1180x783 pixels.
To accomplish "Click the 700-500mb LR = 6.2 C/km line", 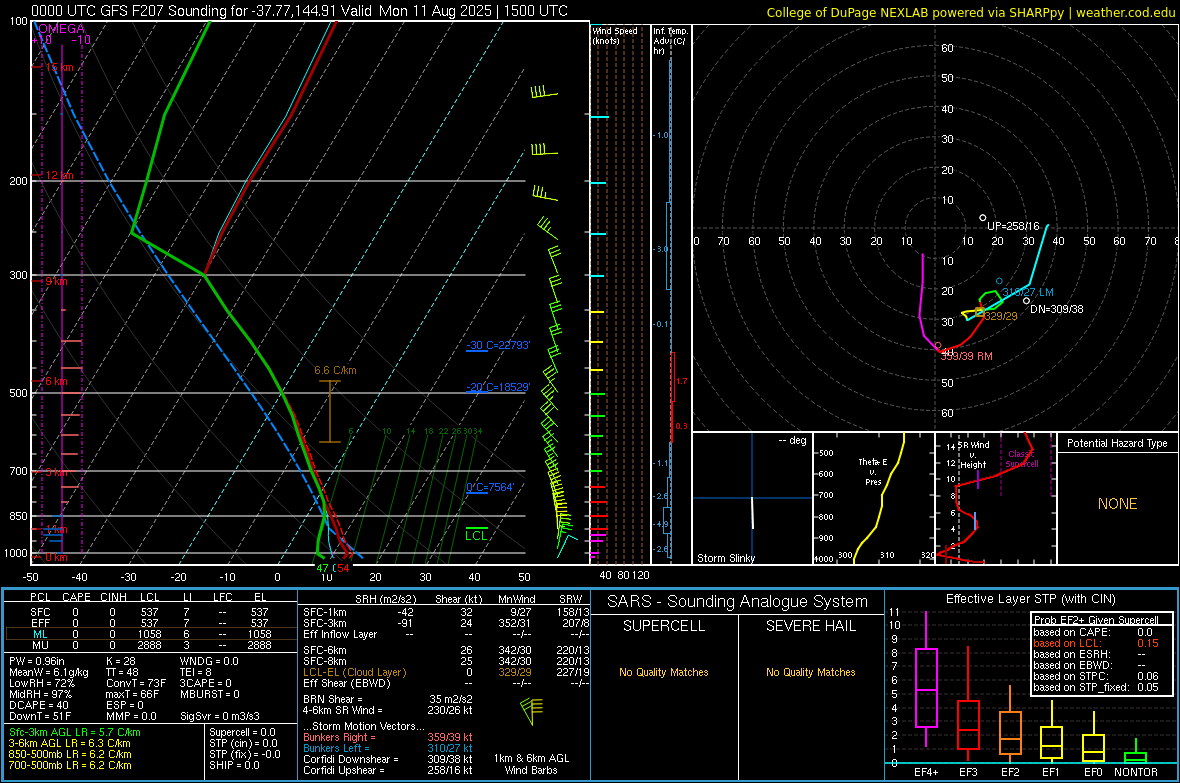I will coord(70,765).
